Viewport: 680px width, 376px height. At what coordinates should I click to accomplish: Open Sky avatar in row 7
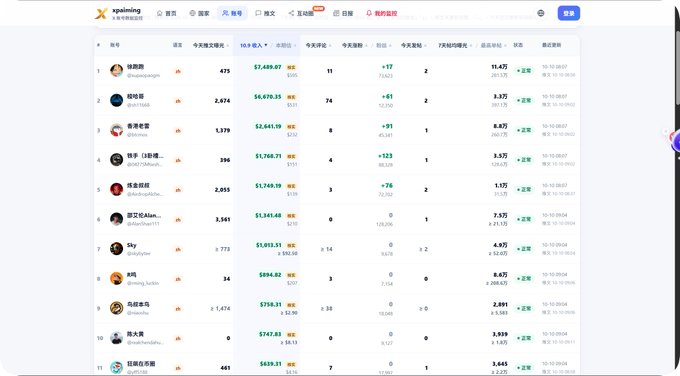116,249
